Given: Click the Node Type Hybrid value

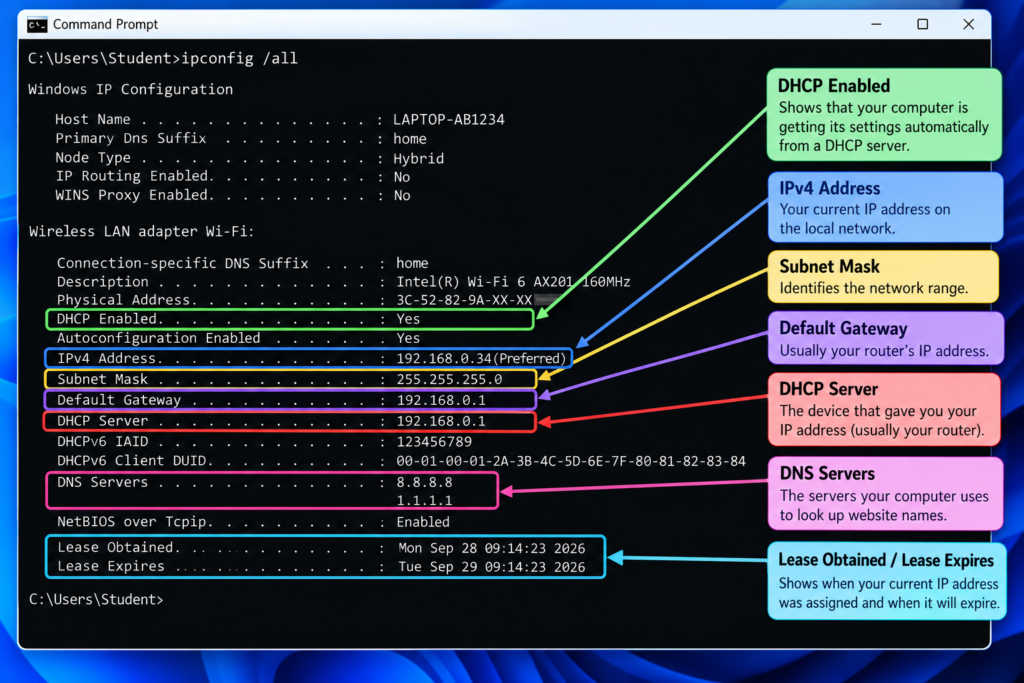Looking at the screenshot, I should coord(419,159).
